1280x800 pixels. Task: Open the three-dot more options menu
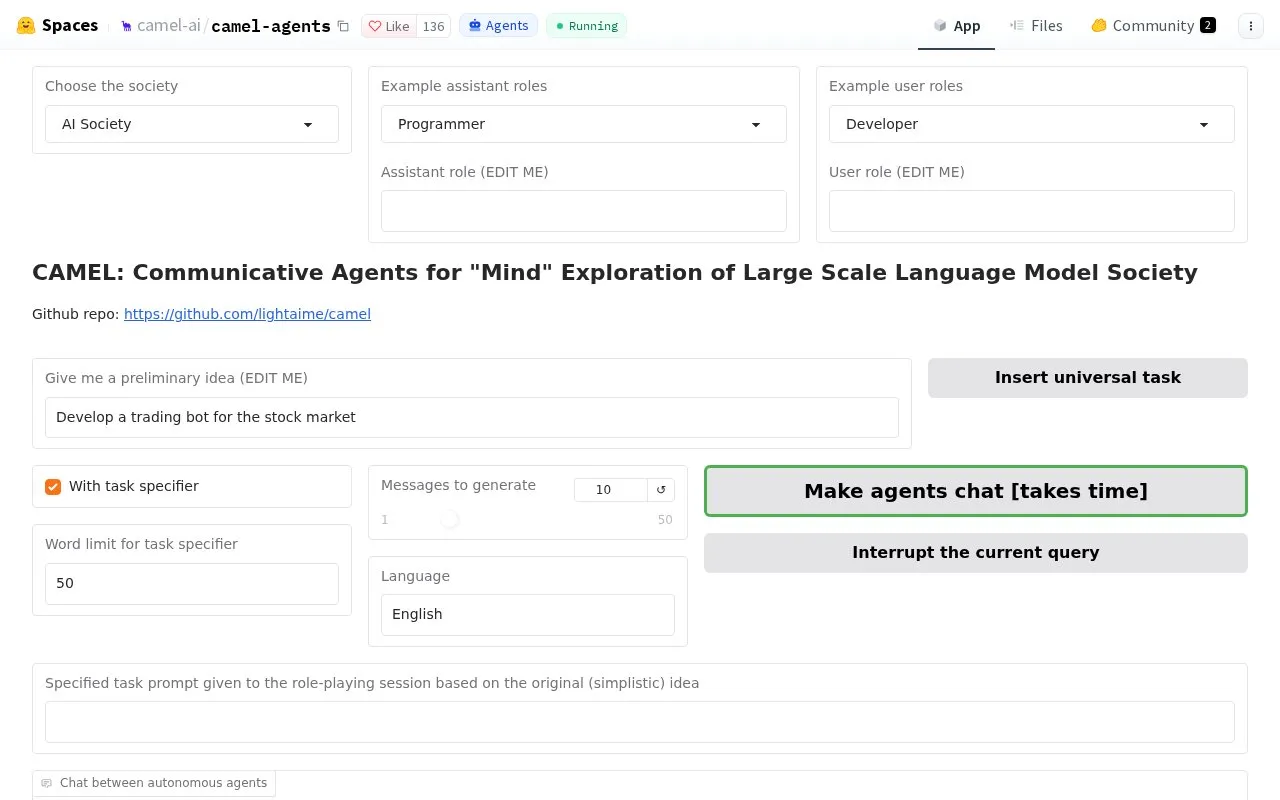click(1251, 26)
